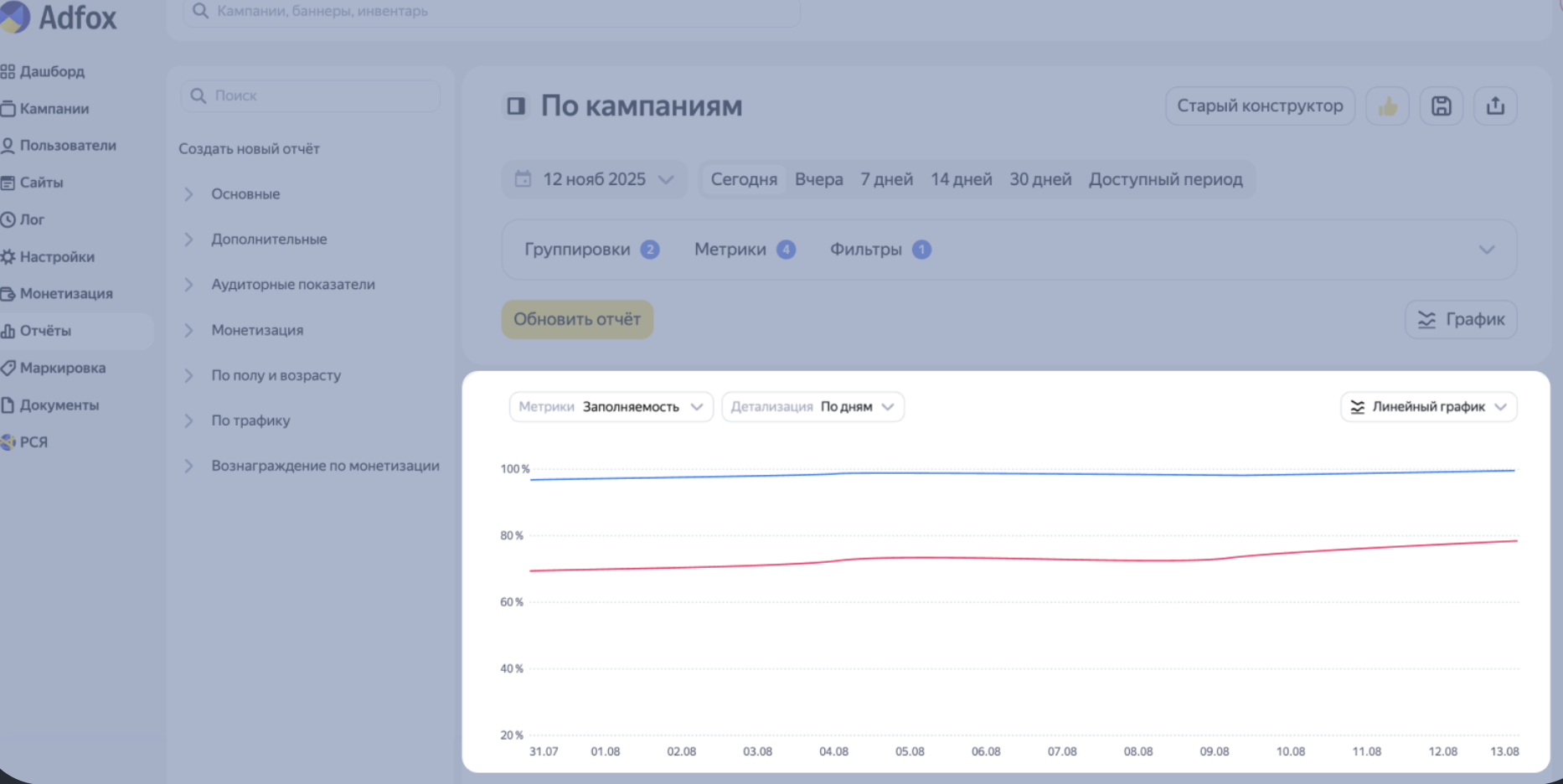Click the save report floppy disk icon
The height and width of the screenshot is (784, 1563).
(1441, 106)
